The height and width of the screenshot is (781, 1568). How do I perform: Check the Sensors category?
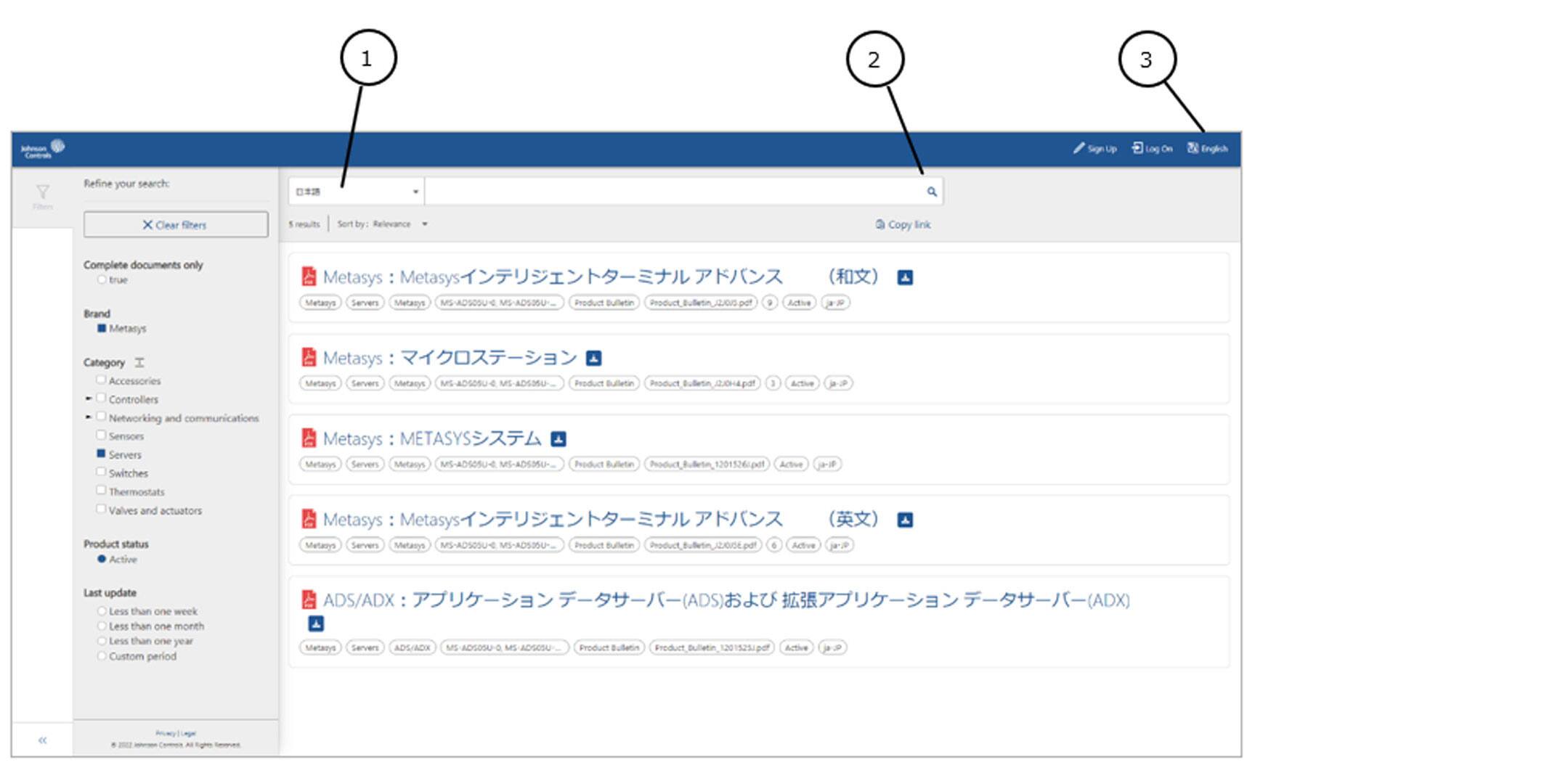pos(101,435)
